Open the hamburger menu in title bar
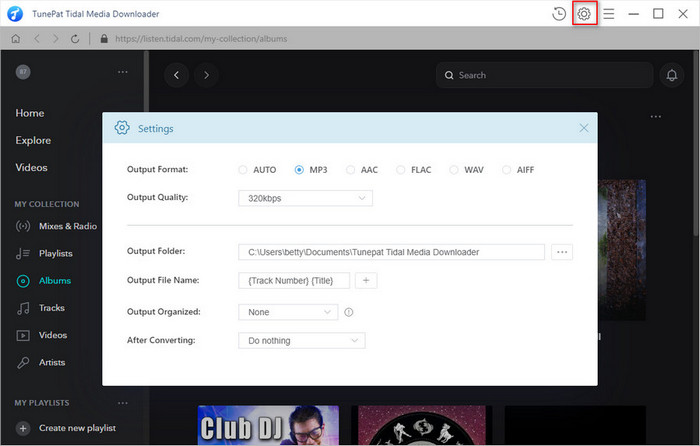This screenshot has height=446, width=700. [x=608, y=14]
